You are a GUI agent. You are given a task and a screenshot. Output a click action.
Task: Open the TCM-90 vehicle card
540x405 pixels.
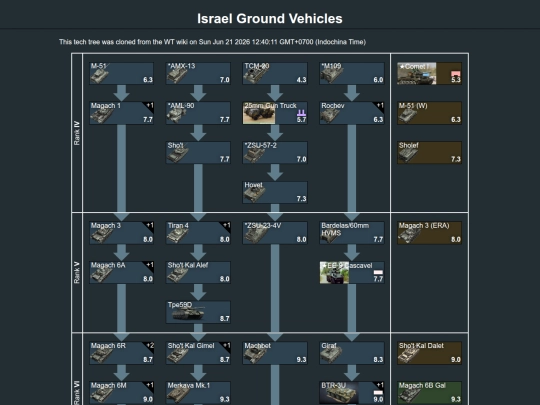click(x=275, y=73)
